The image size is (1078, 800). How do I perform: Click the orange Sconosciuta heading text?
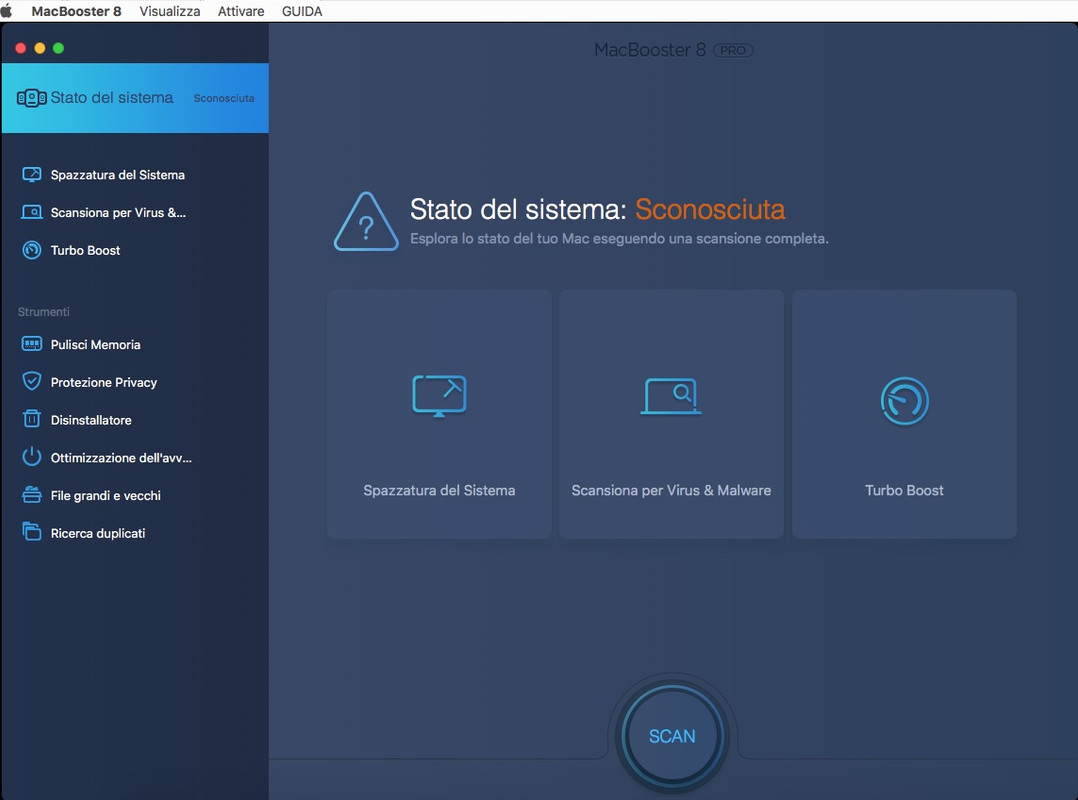coord(710,210)
